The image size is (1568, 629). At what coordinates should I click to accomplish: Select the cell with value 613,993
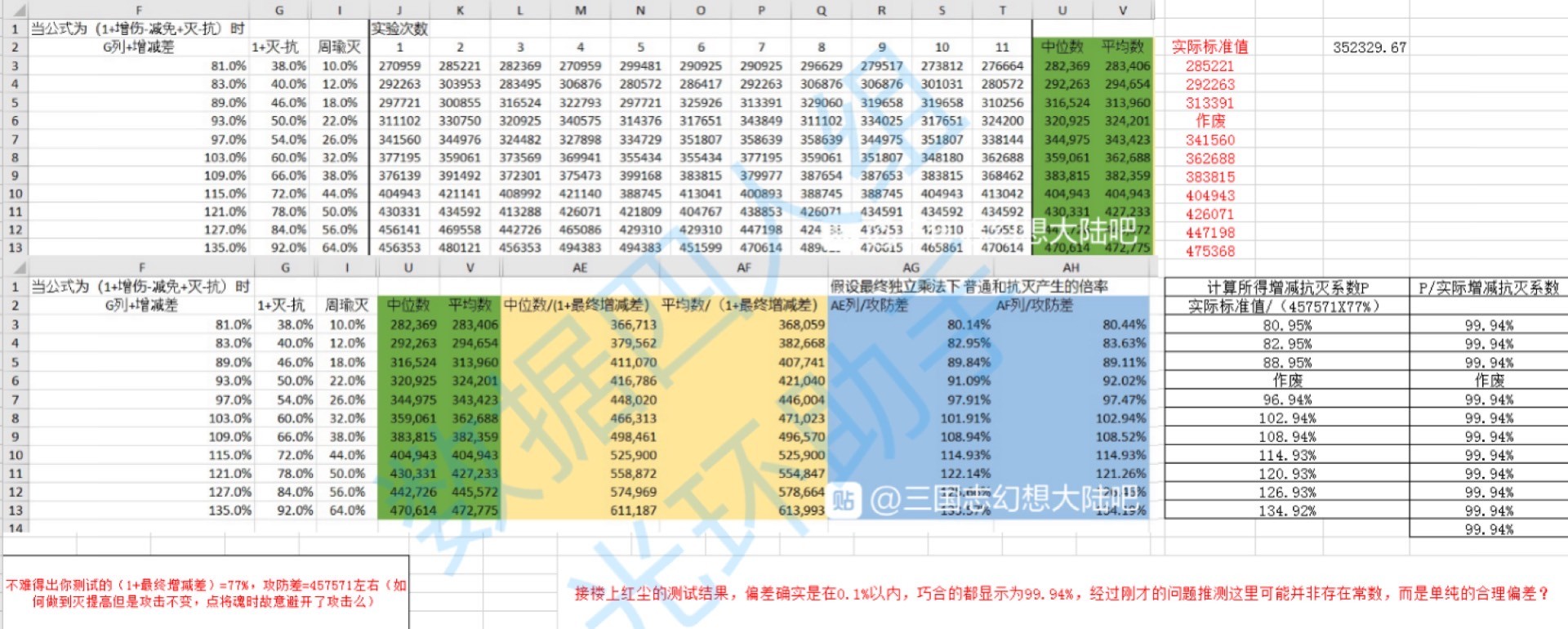(801, 511)
